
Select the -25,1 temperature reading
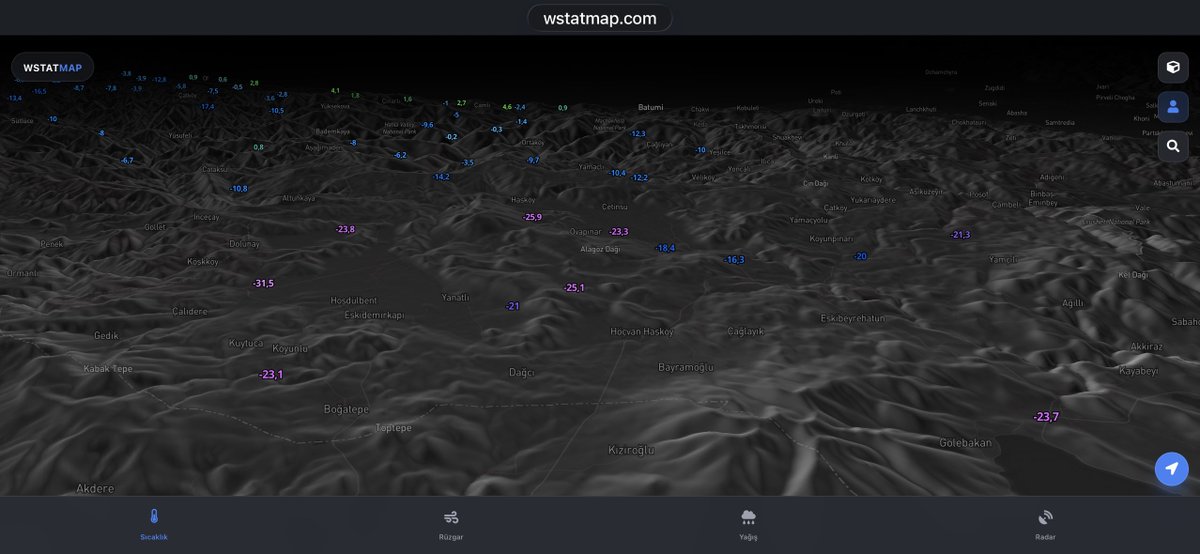click(574, 288)
